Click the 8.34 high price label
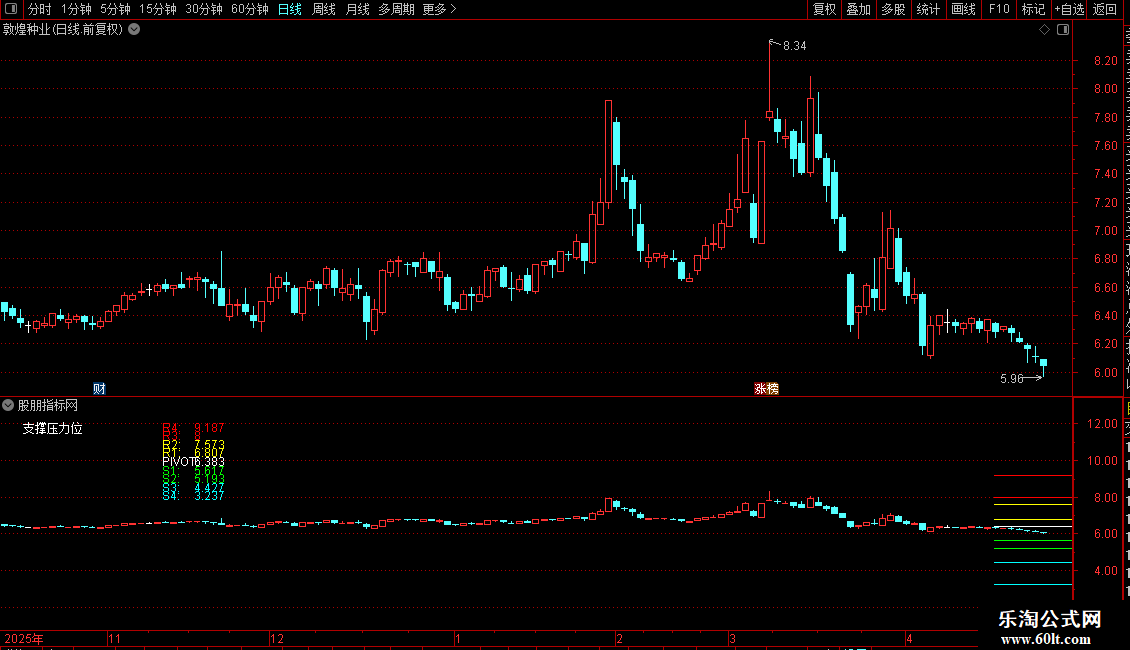The height and width of the screenshot is (650, 1130). click(794, 46)
